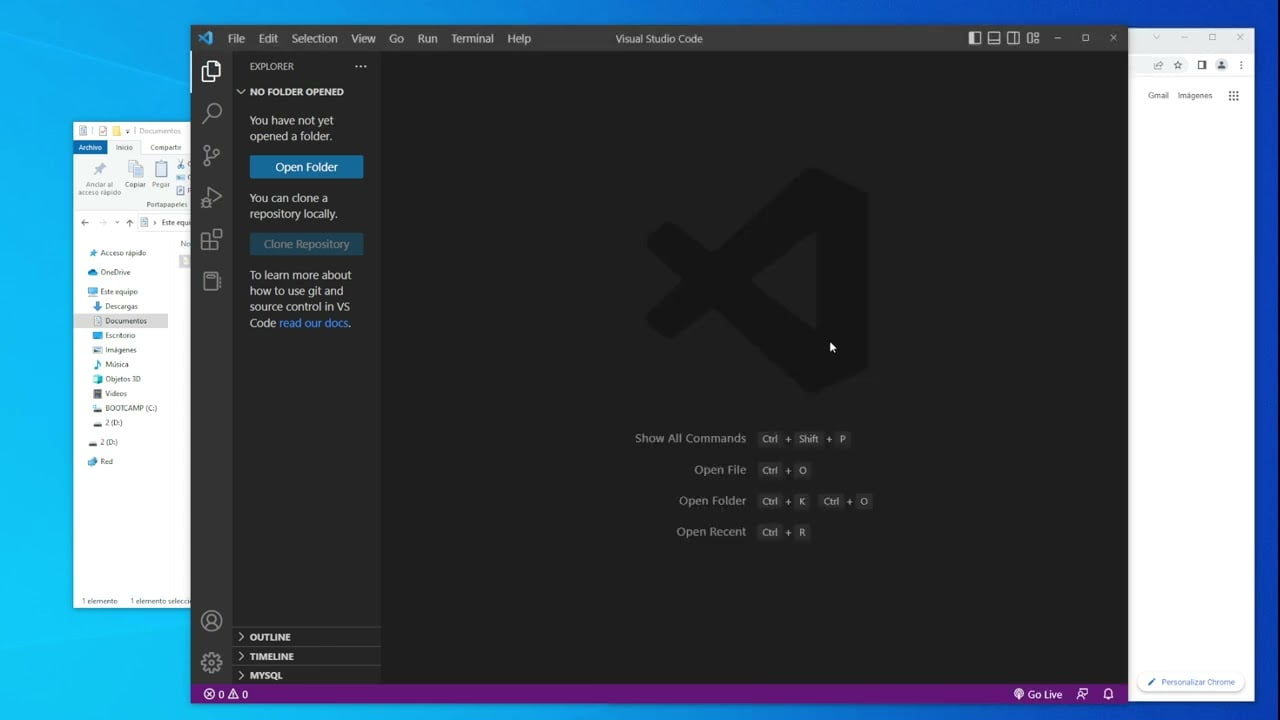Open the Search panel in the activity bar
The image size is (1280, 720).
coord(211,113)
